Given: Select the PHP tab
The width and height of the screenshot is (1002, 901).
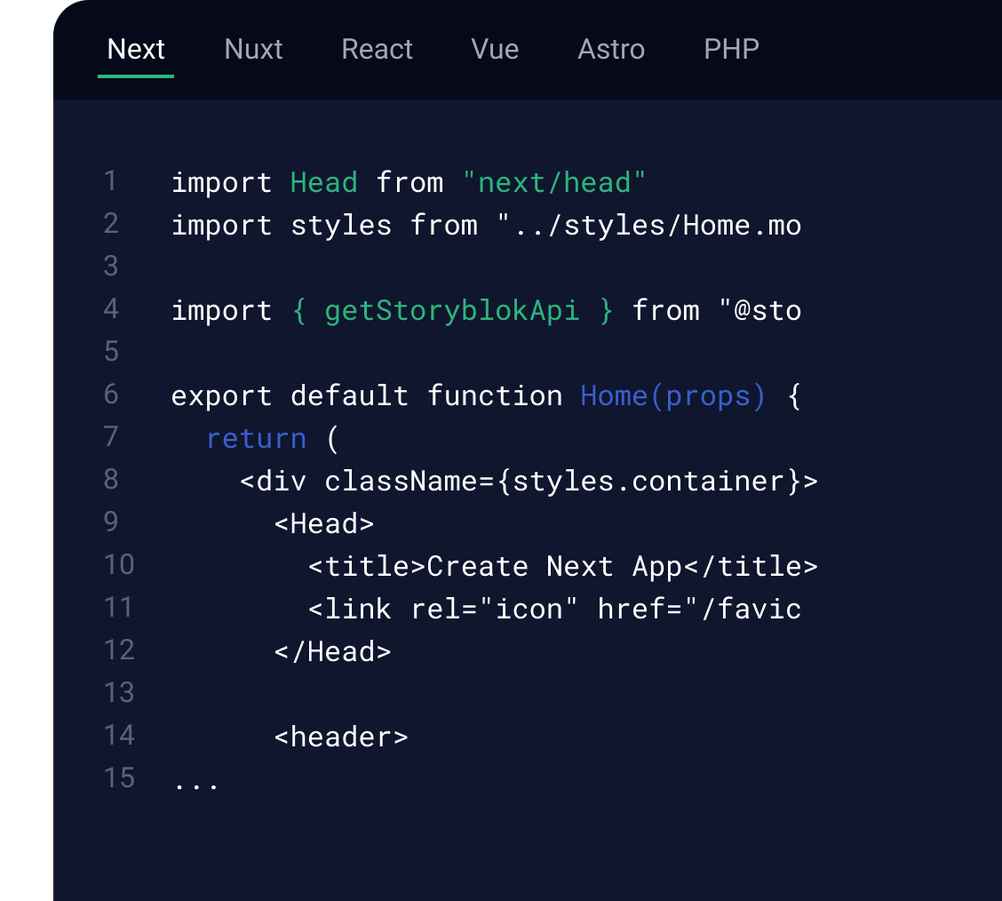Looking at the screenshot, I should pos(731,49).
